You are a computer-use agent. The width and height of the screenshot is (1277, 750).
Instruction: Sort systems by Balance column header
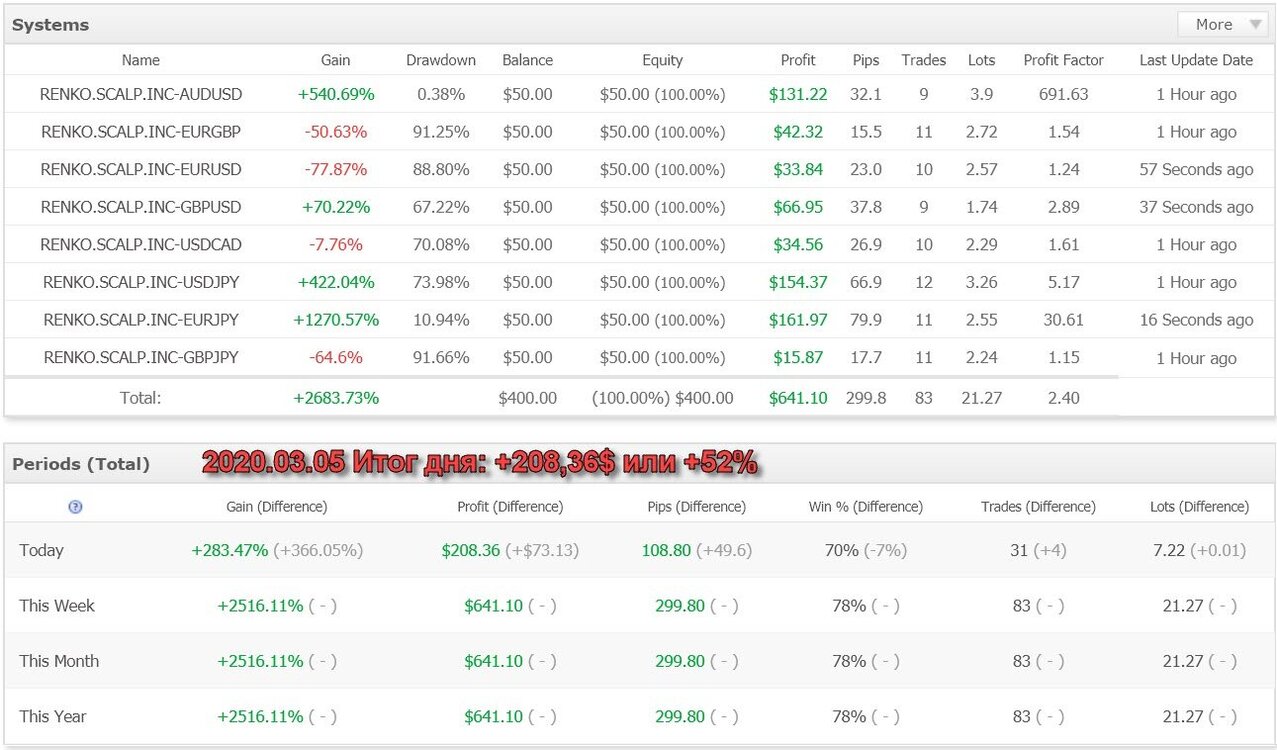528,60
